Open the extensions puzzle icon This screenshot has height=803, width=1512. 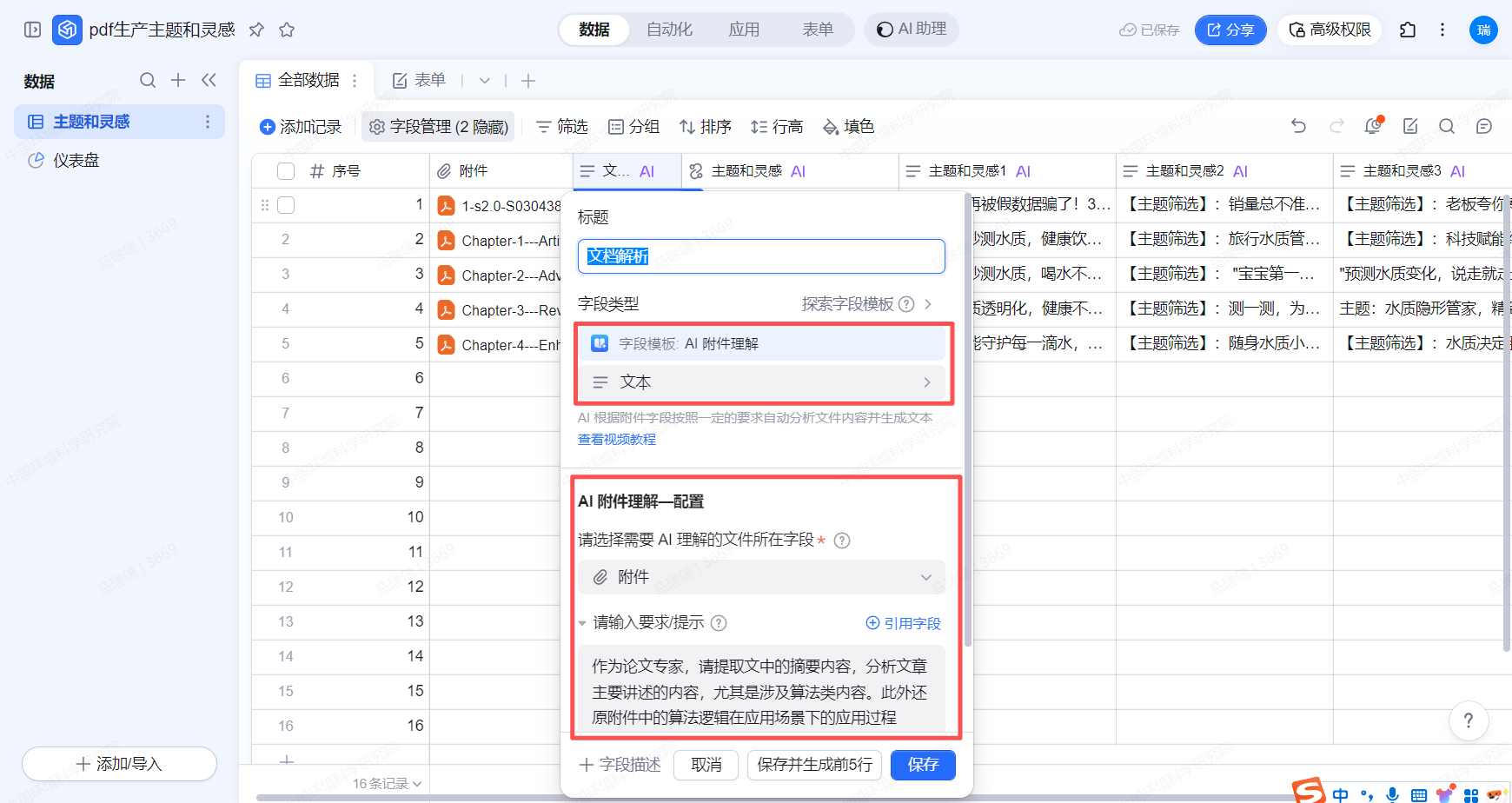point(1408,30)
